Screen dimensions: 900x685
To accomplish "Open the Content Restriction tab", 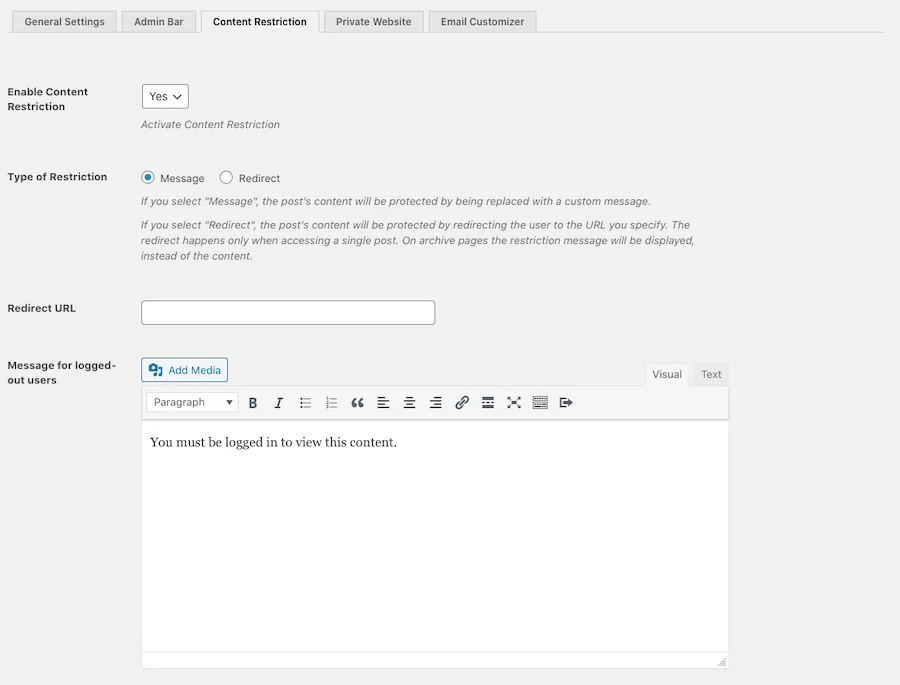I will [260, 22].
